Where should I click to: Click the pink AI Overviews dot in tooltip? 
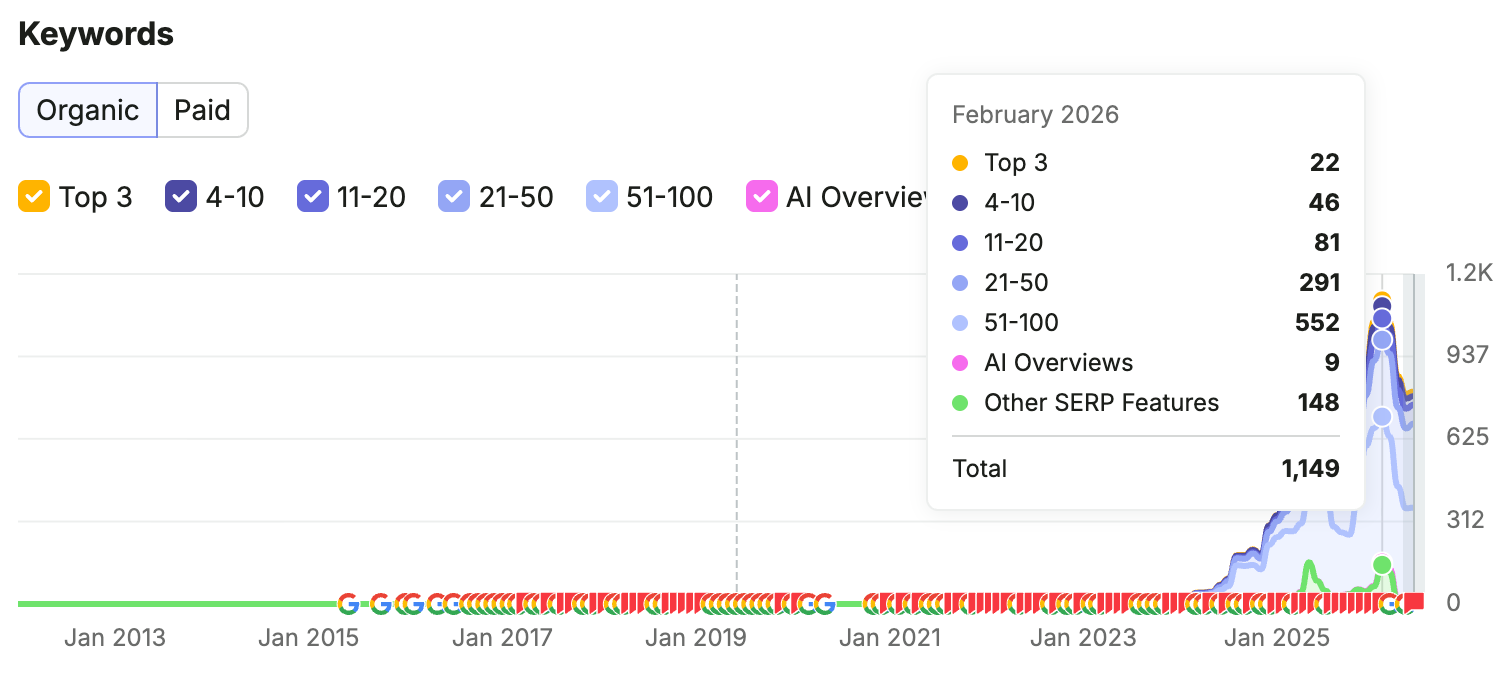pyautogui.click(x=960, y=363)
